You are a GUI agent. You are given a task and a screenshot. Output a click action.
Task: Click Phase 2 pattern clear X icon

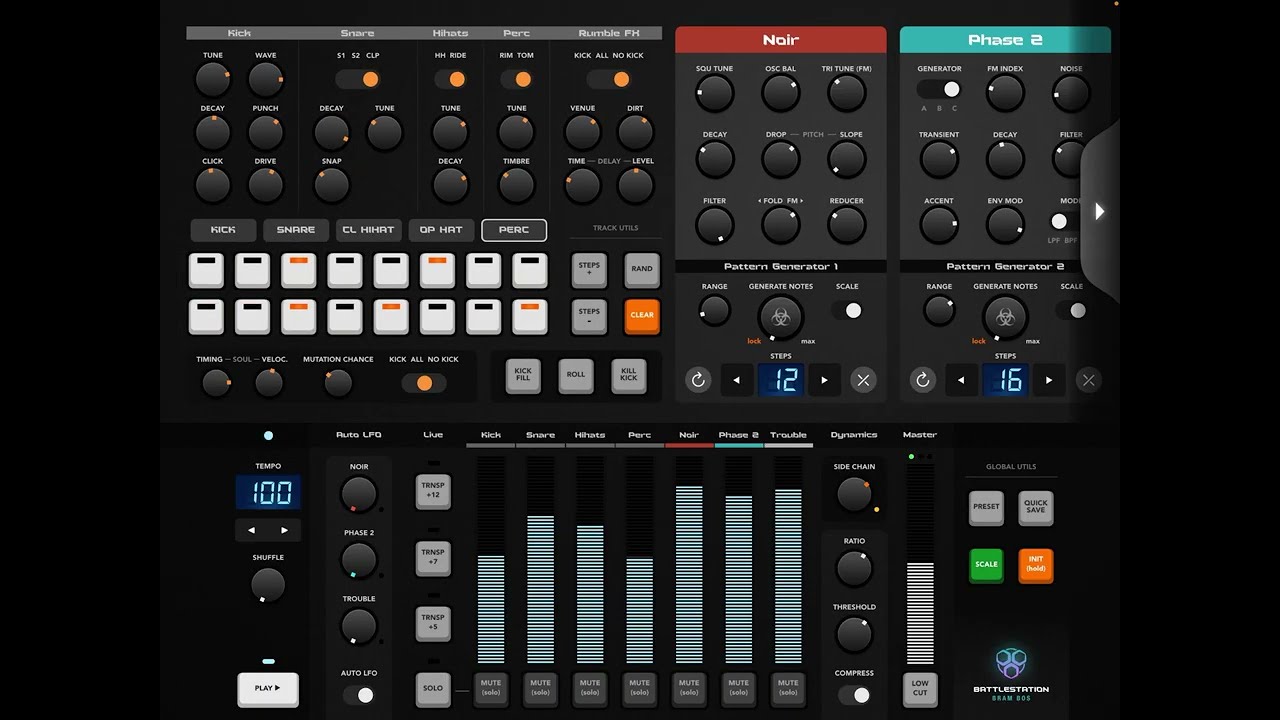point(1088,380)
